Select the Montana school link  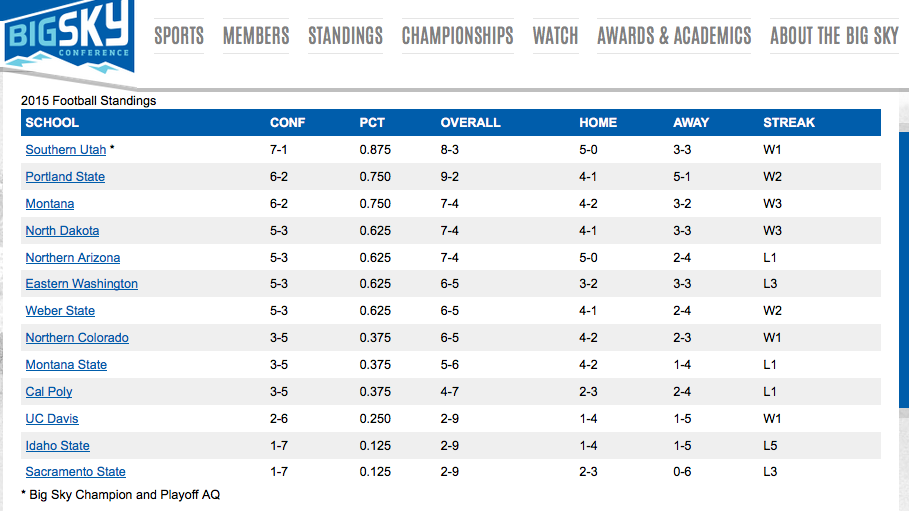point(50,204)
